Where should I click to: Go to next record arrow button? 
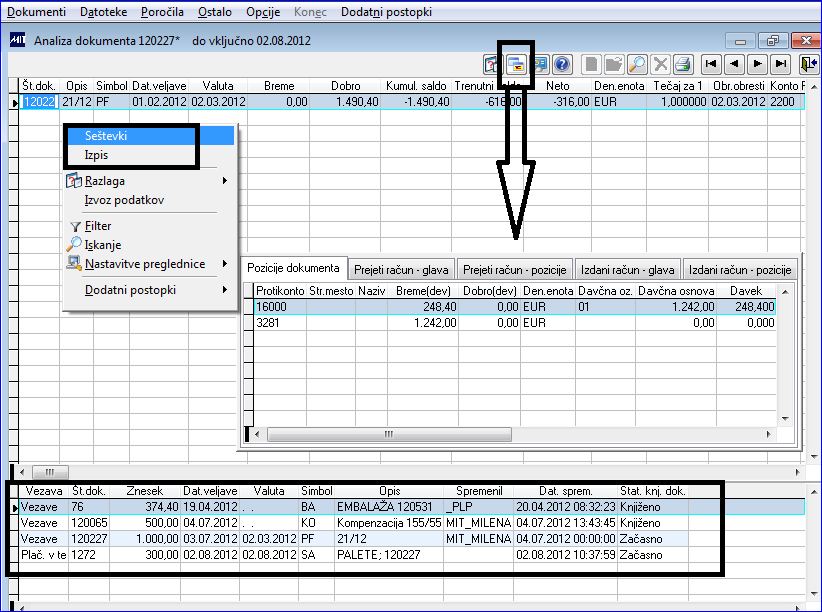coord(758,65)
